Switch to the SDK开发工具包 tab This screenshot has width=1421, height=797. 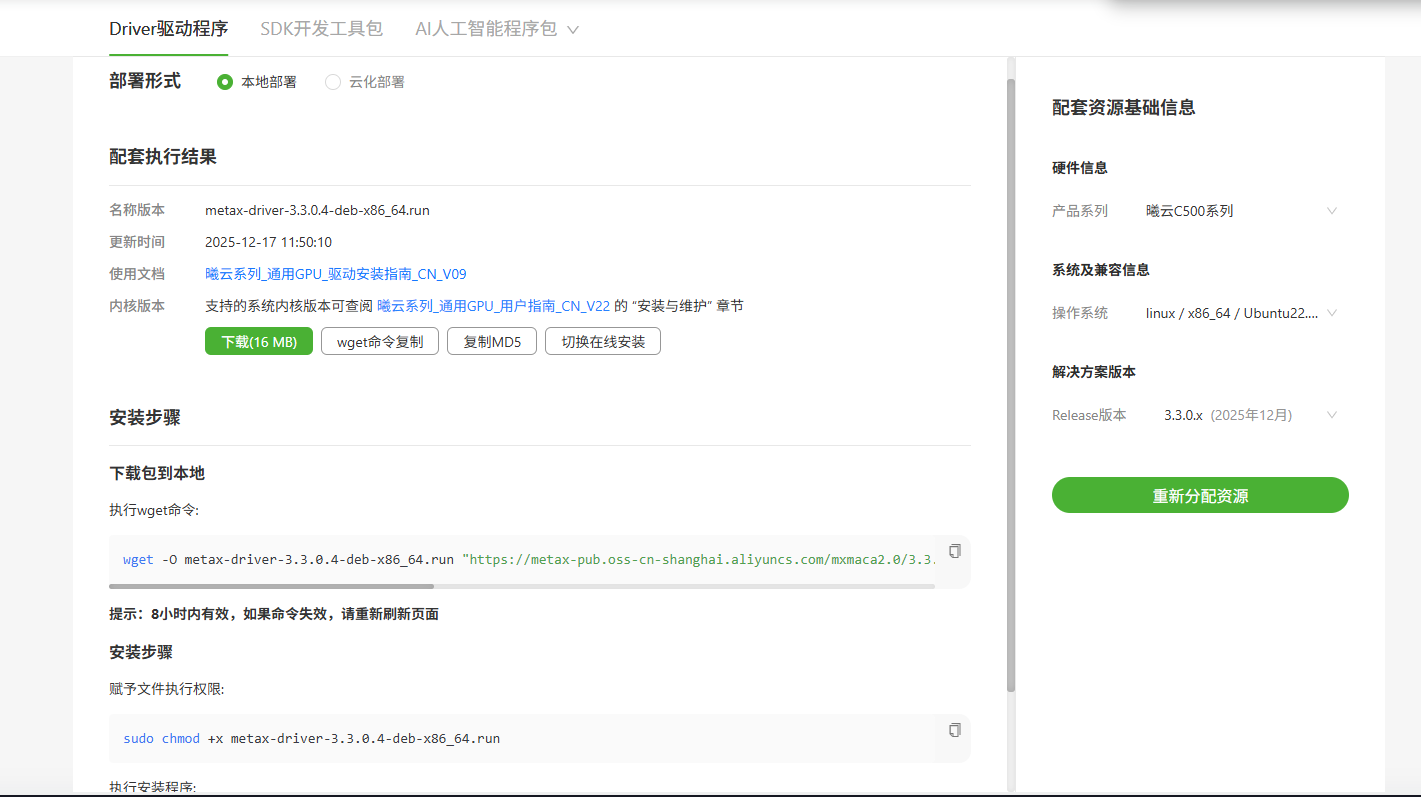[x=321, y=29]
